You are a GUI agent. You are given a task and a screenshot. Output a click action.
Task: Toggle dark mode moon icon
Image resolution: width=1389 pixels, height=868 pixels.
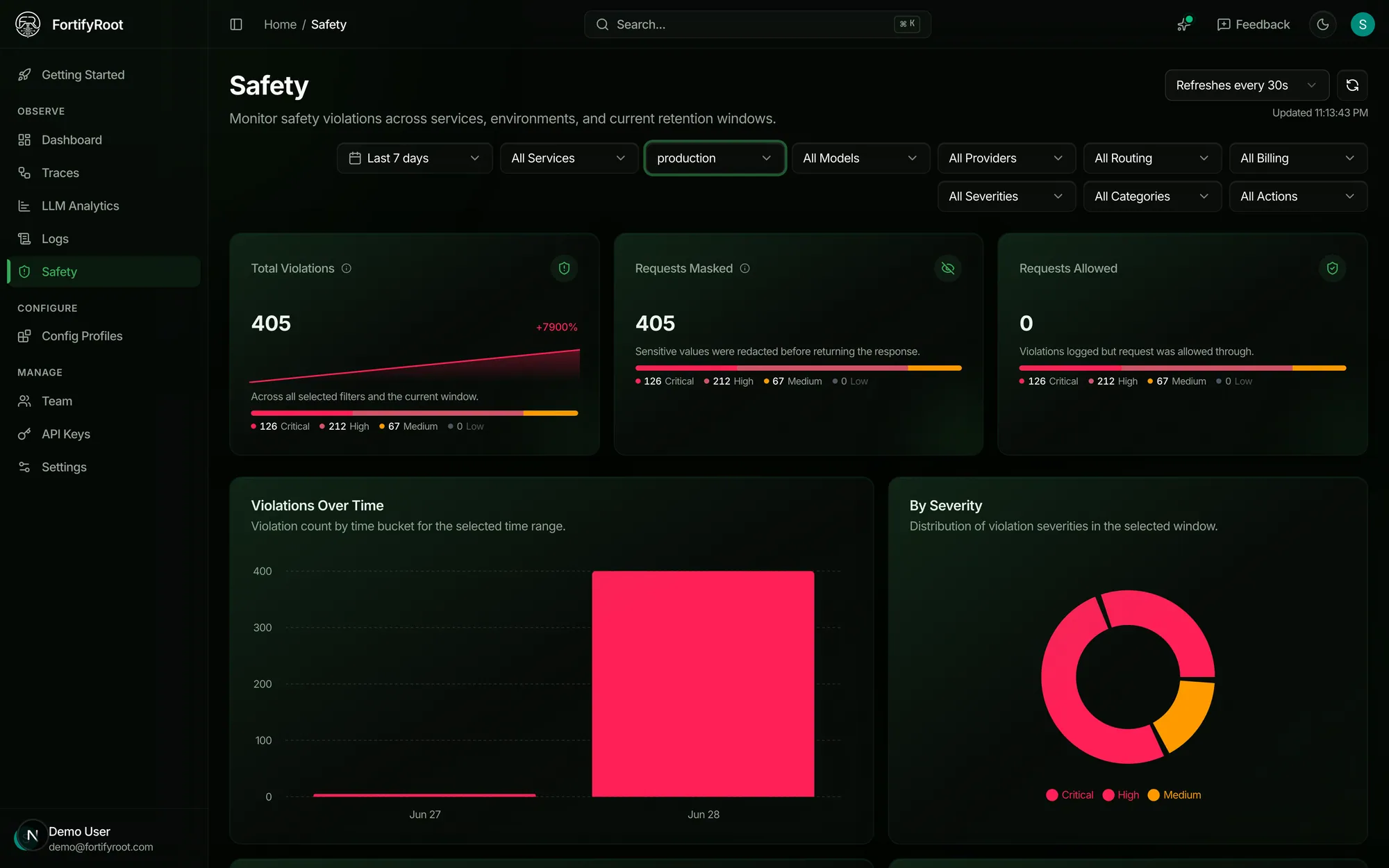(1322, 24)
